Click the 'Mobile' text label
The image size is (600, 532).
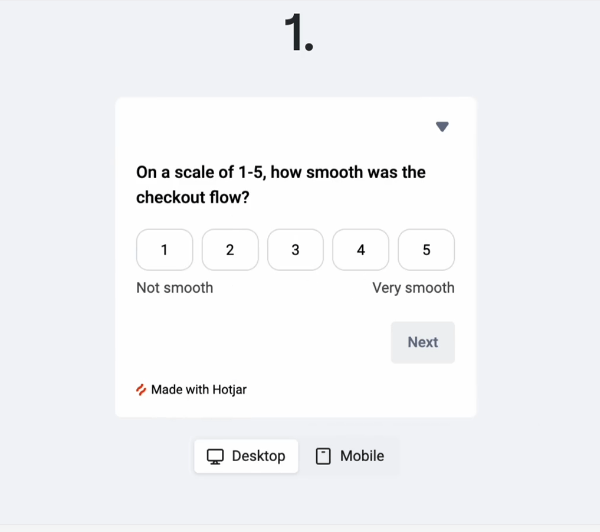tap(362, 456)
